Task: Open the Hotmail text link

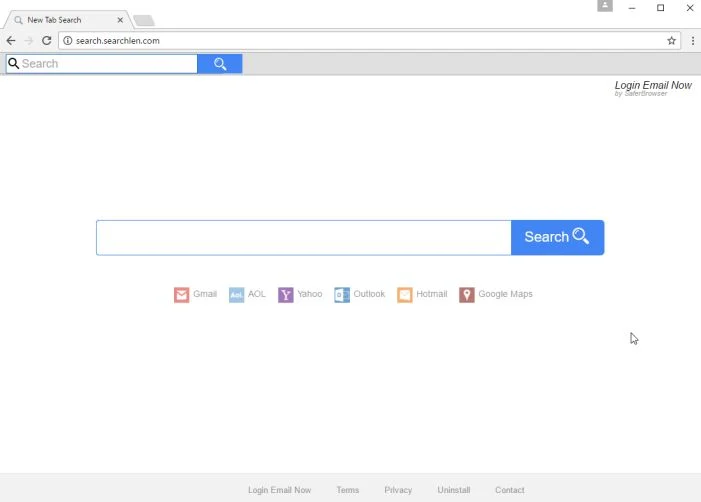Action: pos(431,294)
